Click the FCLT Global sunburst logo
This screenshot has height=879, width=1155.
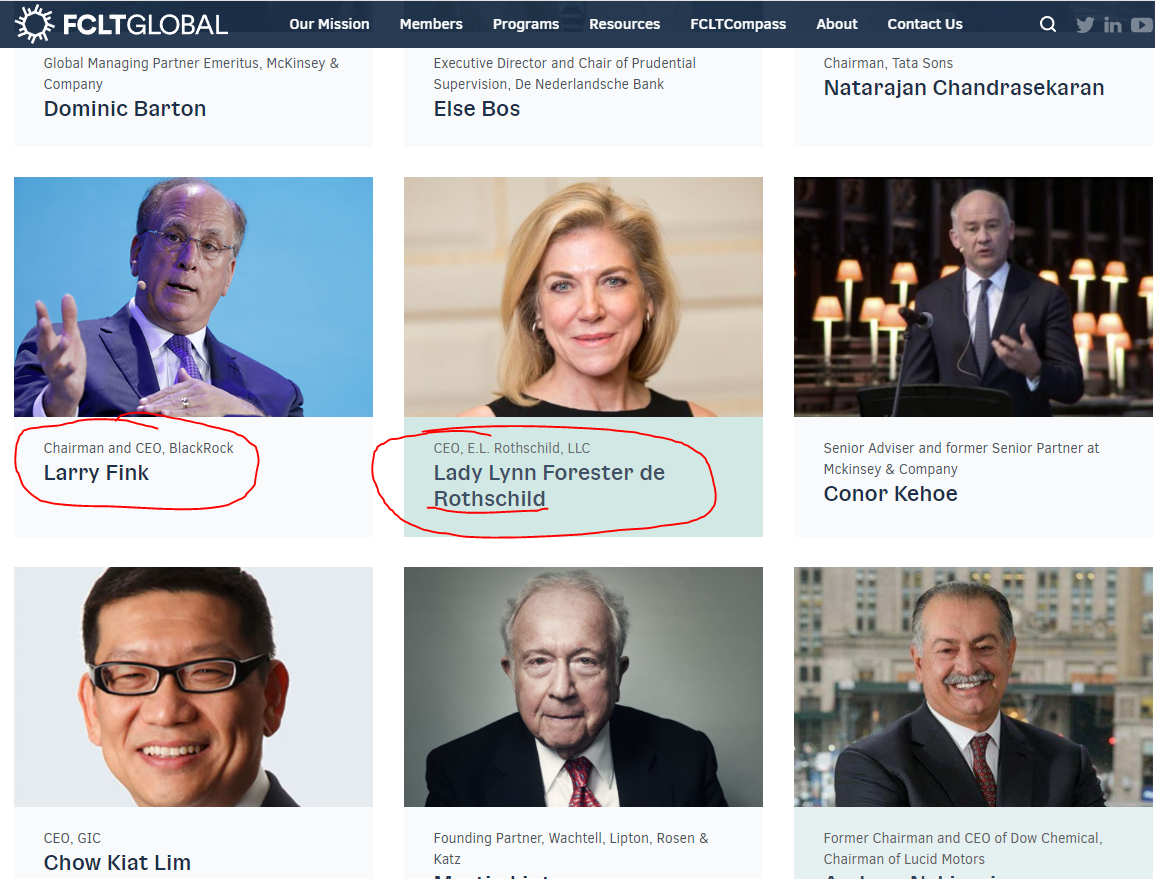35,24
